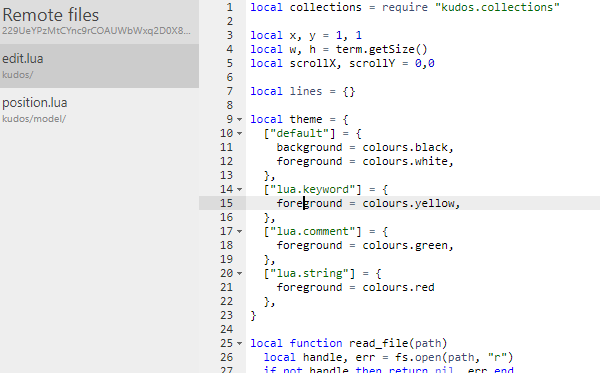The width and height of the screenshot is (600, 373).
Task: Select gutter line number 15
Action: [226, 203]
